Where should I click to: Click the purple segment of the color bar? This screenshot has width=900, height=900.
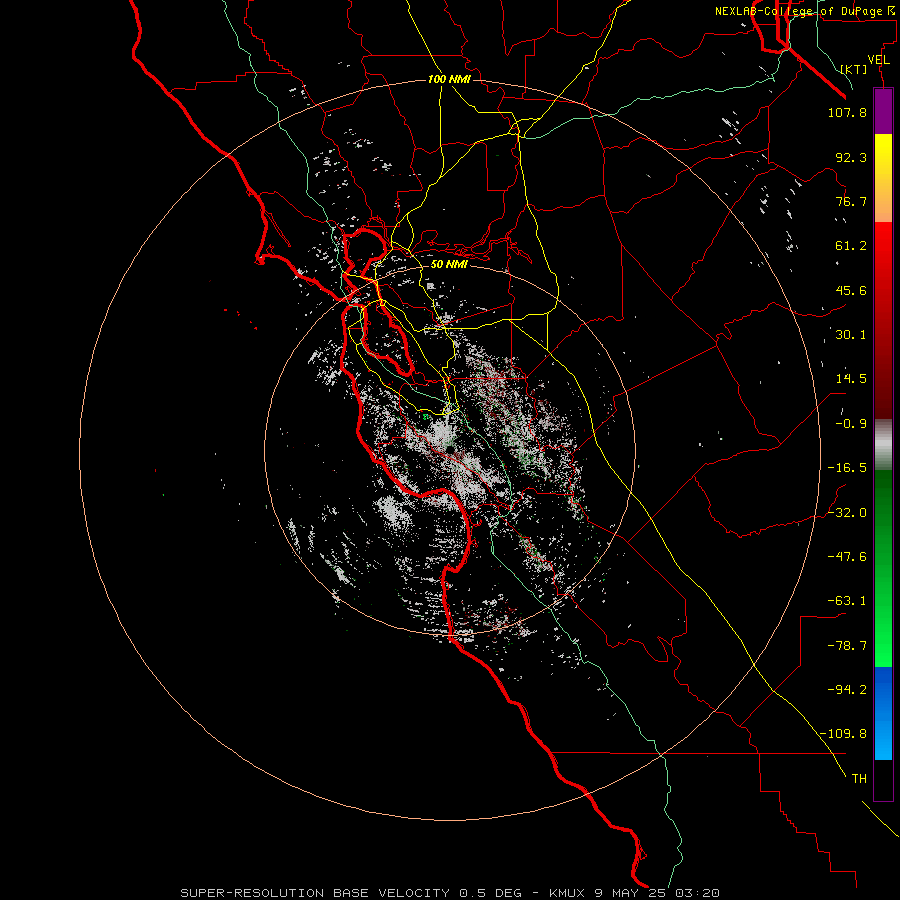pos(883,112)
